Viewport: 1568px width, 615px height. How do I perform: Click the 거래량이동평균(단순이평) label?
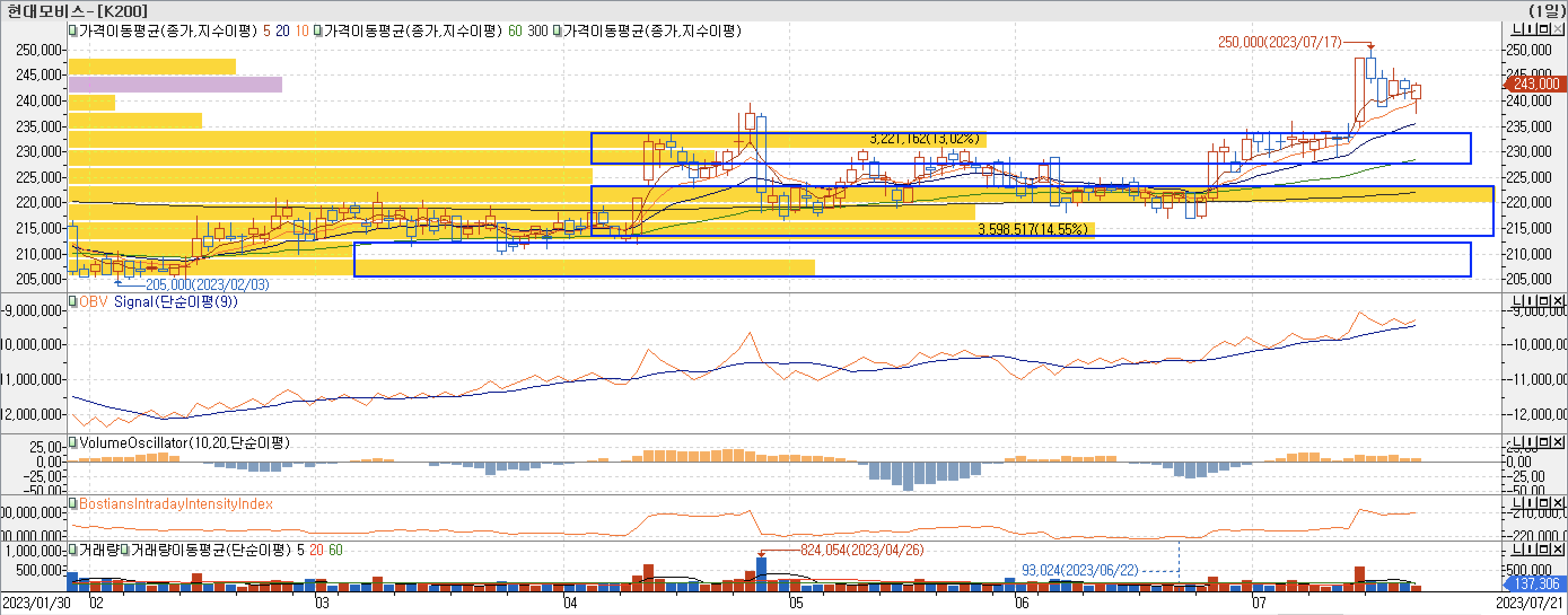pos(210,550)
